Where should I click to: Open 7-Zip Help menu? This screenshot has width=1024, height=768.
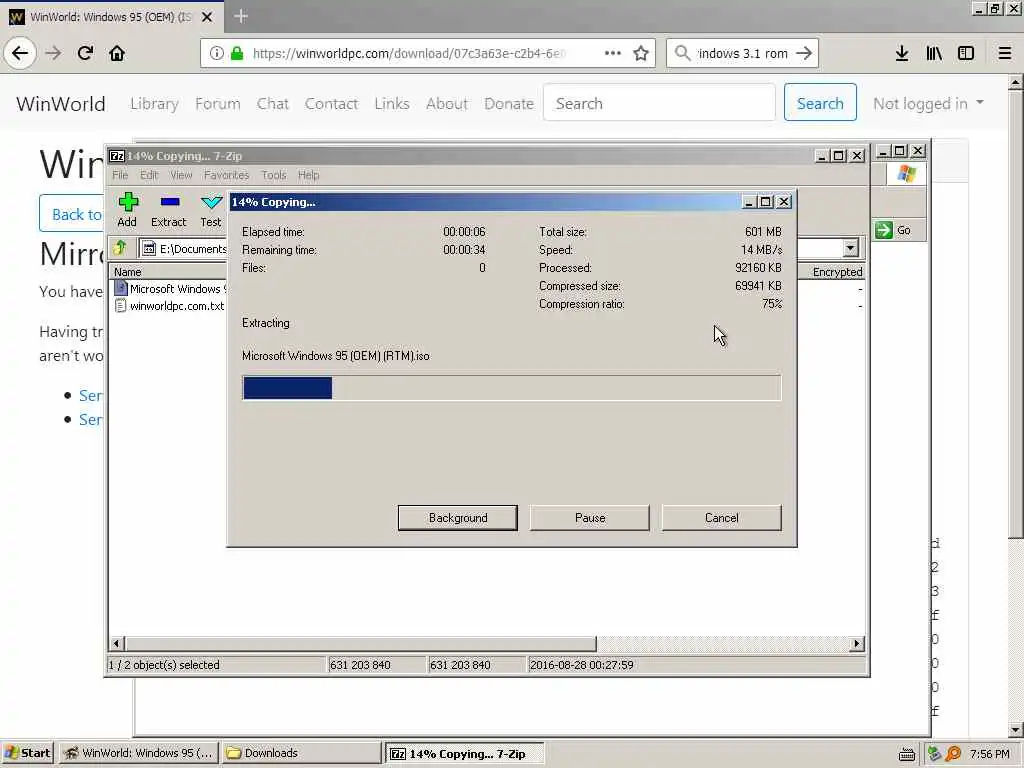point(308,175)
